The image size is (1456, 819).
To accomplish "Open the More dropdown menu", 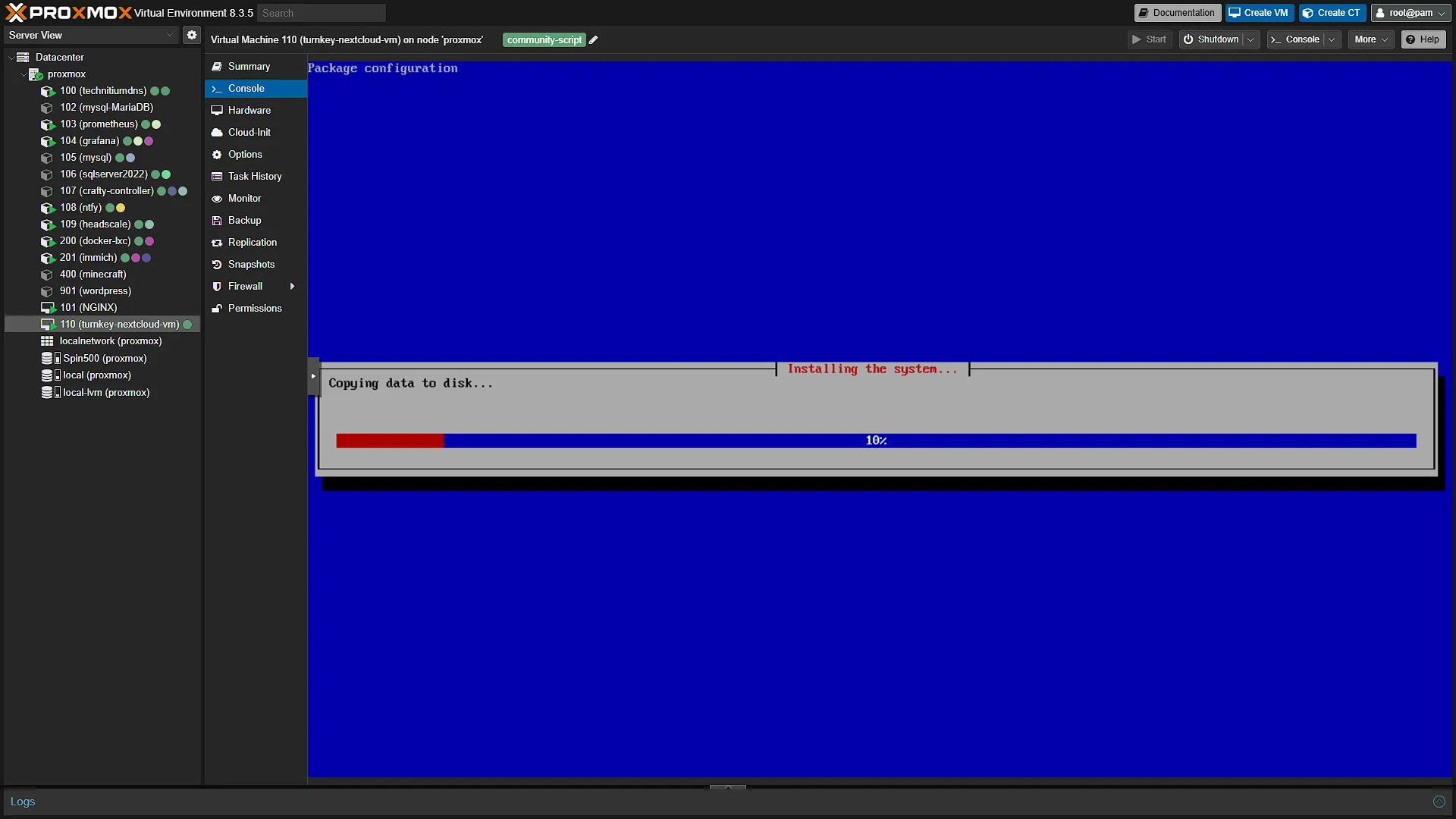I will (1371, 39).
